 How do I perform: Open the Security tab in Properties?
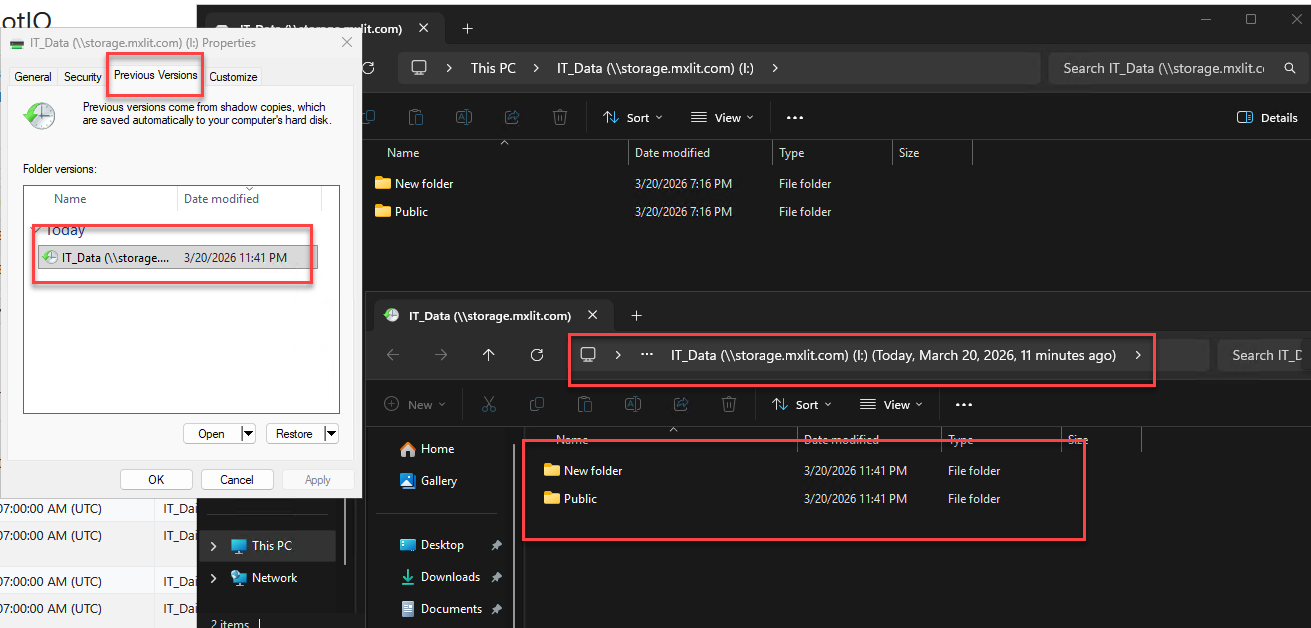82,77
